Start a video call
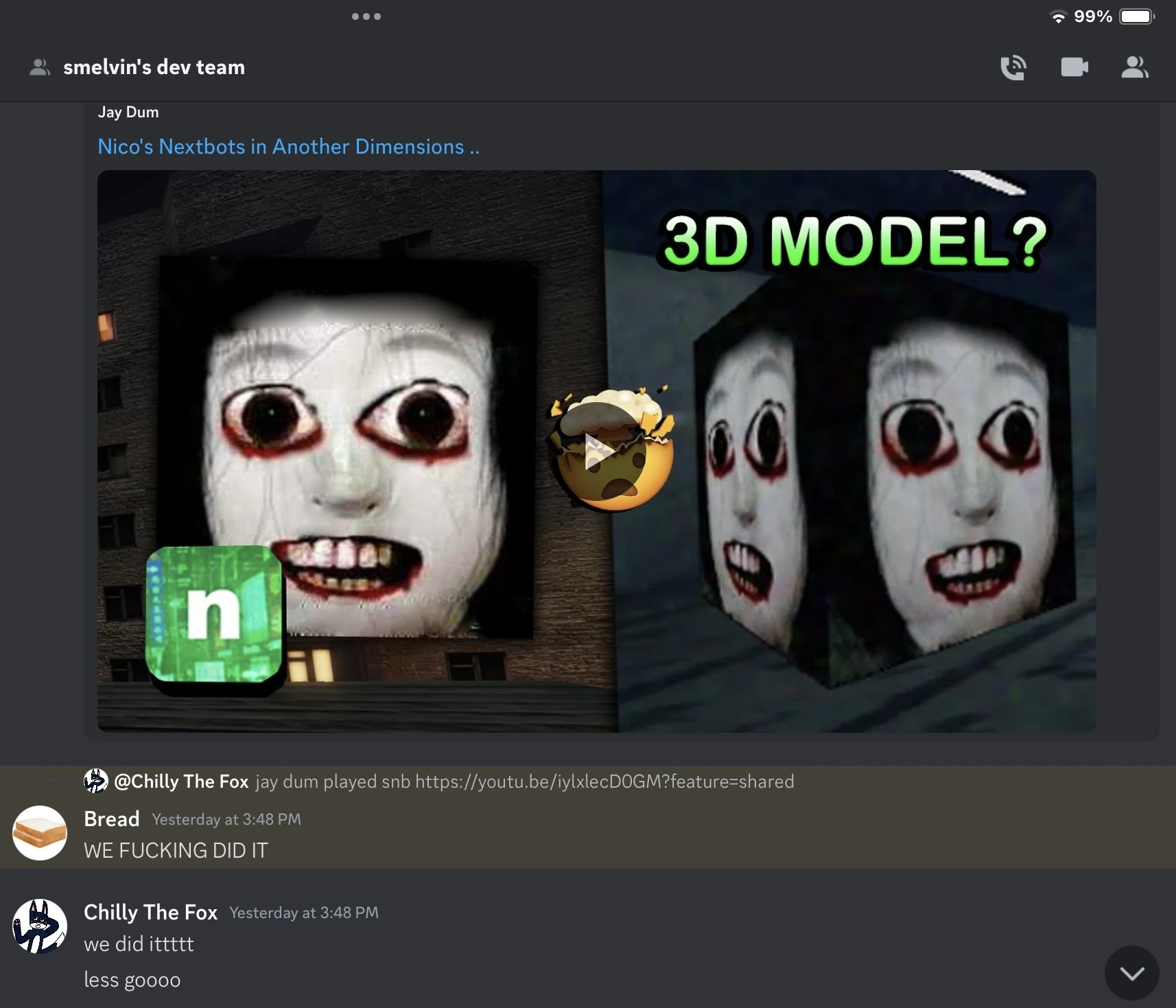The height and width of the screenshot is (1008, 1176). [x=1074, y=67]
